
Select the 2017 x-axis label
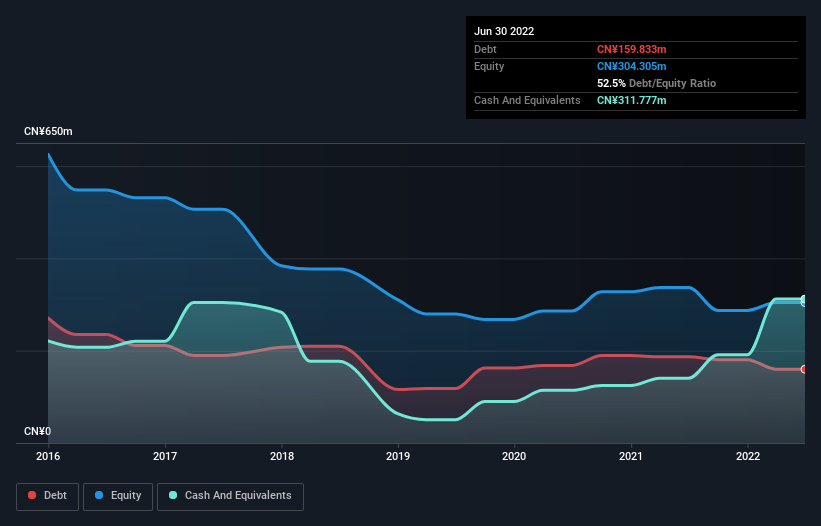pos(165,456)
